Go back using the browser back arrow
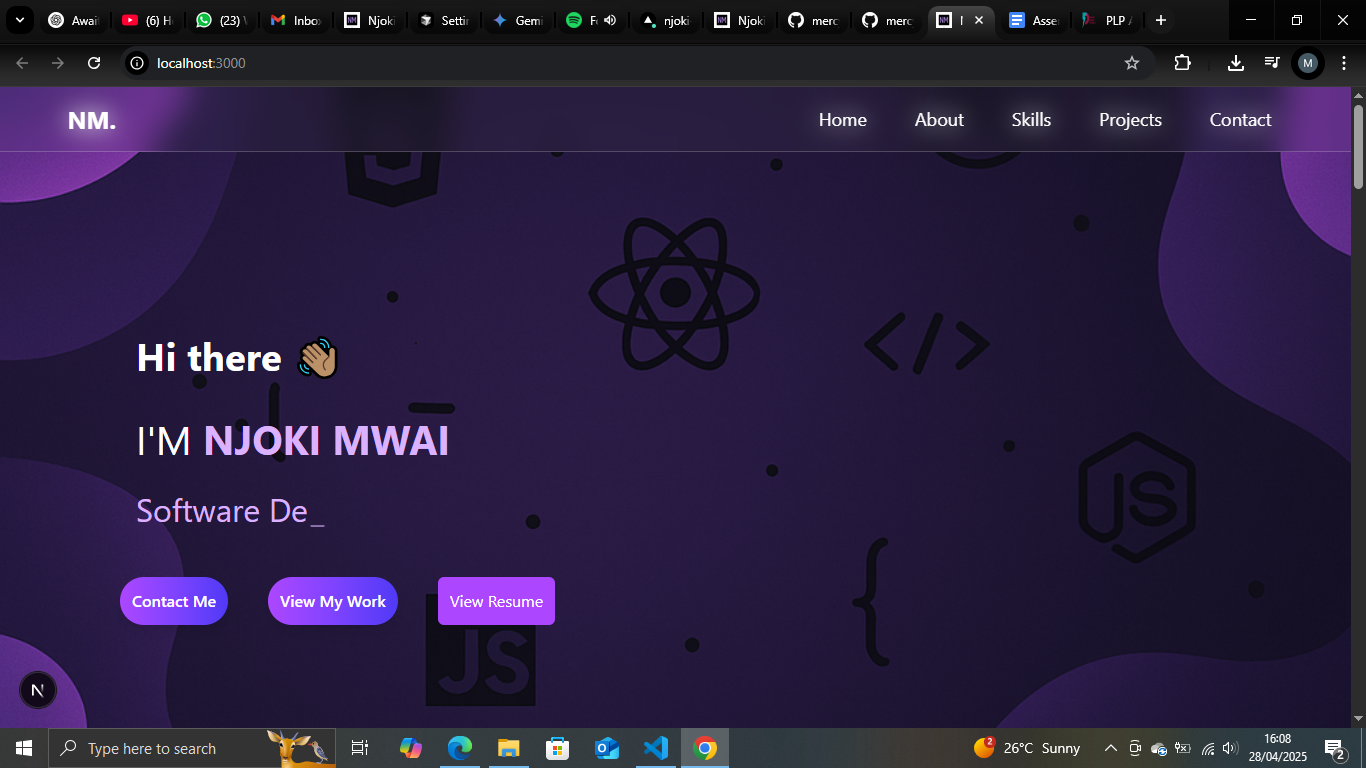Image resolution: width=1366 pixels, height=768 pixels. click(x=22, y=63)
